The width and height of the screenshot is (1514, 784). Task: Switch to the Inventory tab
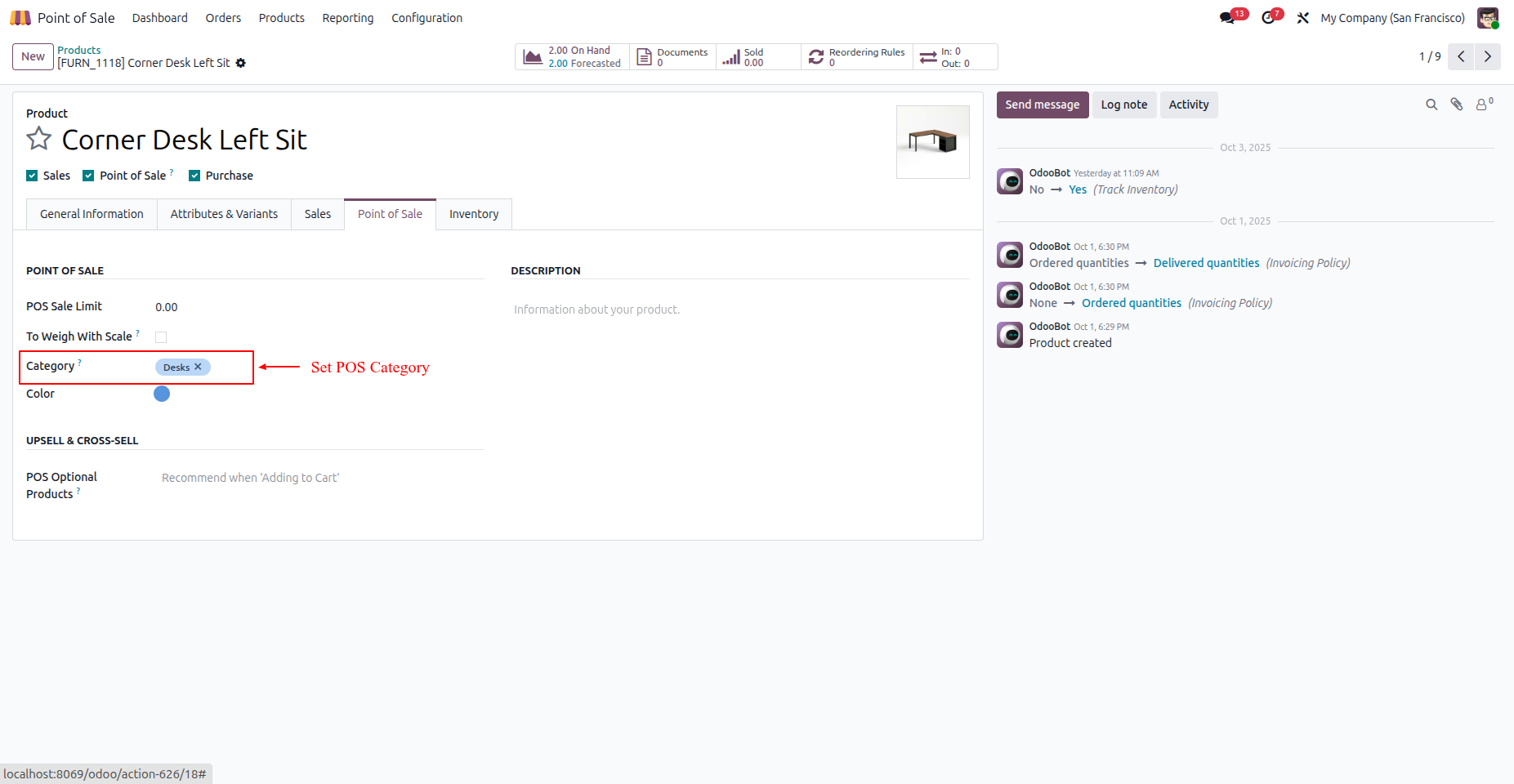pos(474,214)
